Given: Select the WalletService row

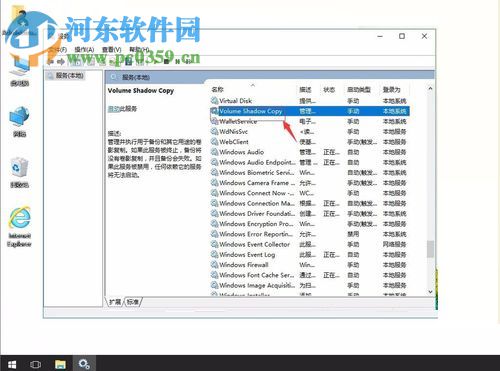Looking at the screenshot, I should click(x=310, y=121).
